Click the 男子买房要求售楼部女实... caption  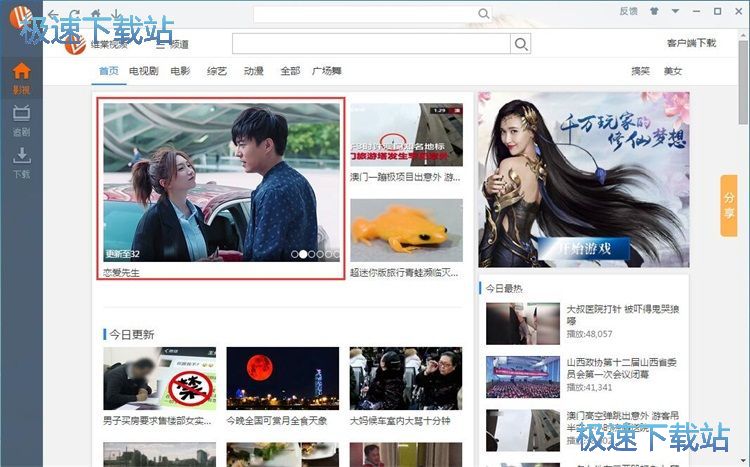[157, 421]
